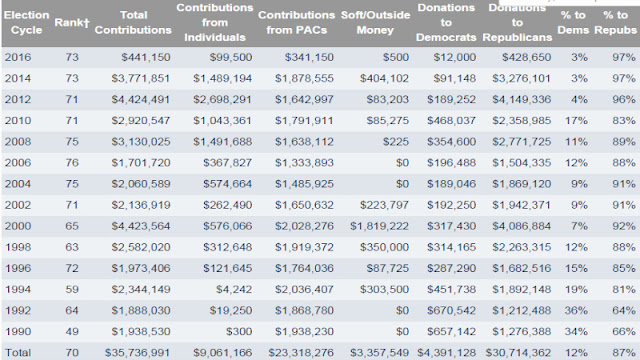640x360 pixels.
Task: Sort by the % to Repubs header
Action: pos(616,22)
